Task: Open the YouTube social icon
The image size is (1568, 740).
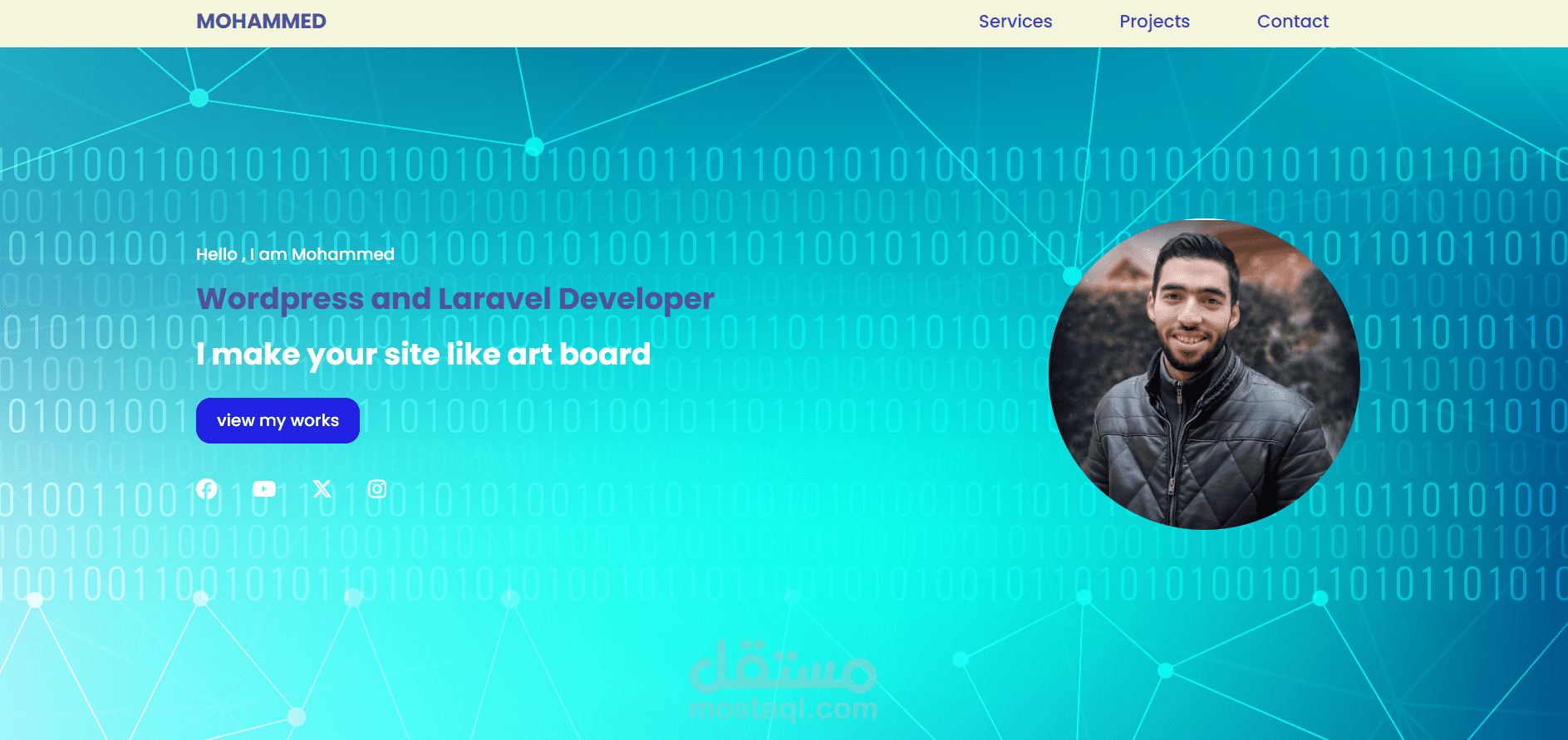Action: click(264, 489)
